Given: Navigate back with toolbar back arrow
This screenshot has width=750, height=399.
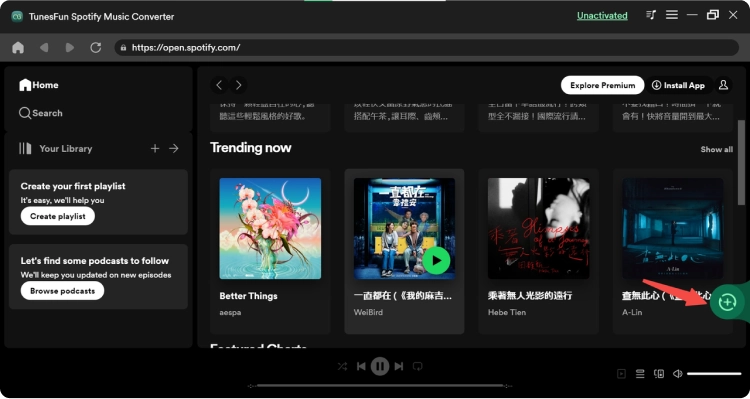Looking at the screenshot, I should coord(44,47).
